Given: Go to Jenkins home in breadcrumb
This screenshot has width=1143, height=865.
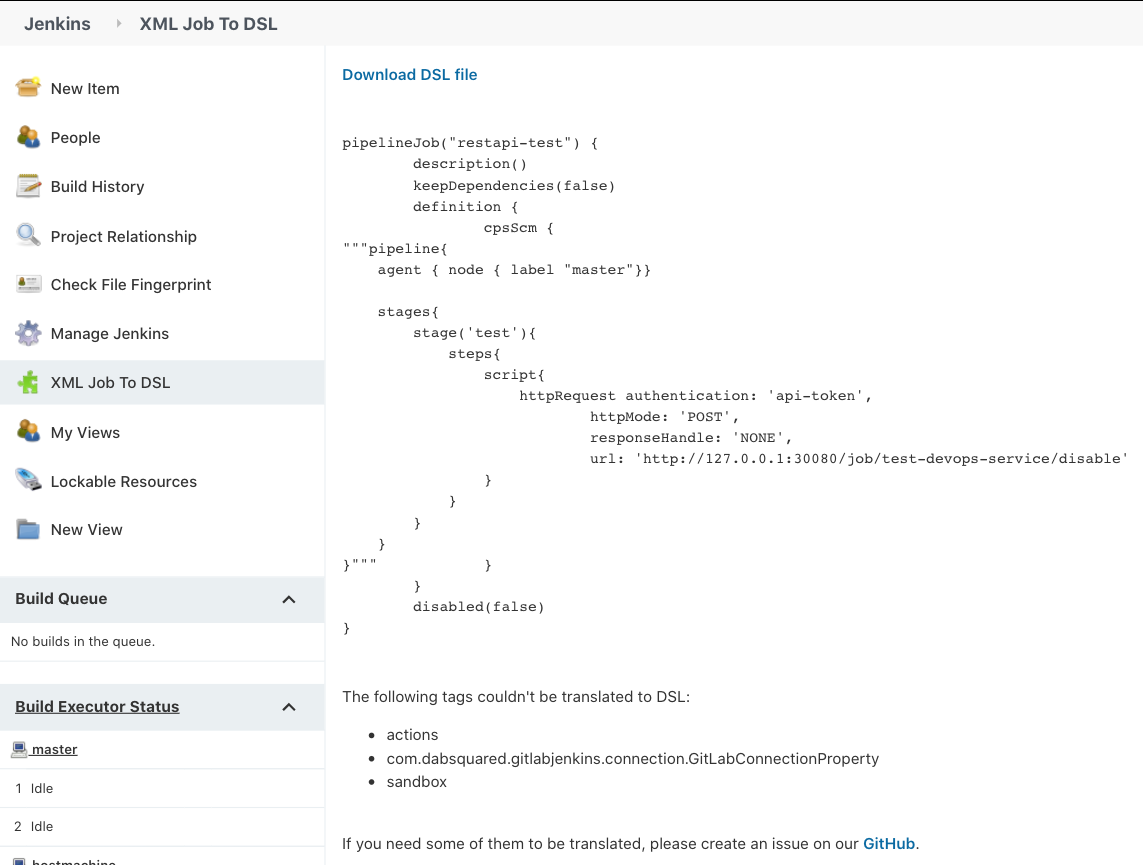Looking at the screenshot, I should click(57, 24).
